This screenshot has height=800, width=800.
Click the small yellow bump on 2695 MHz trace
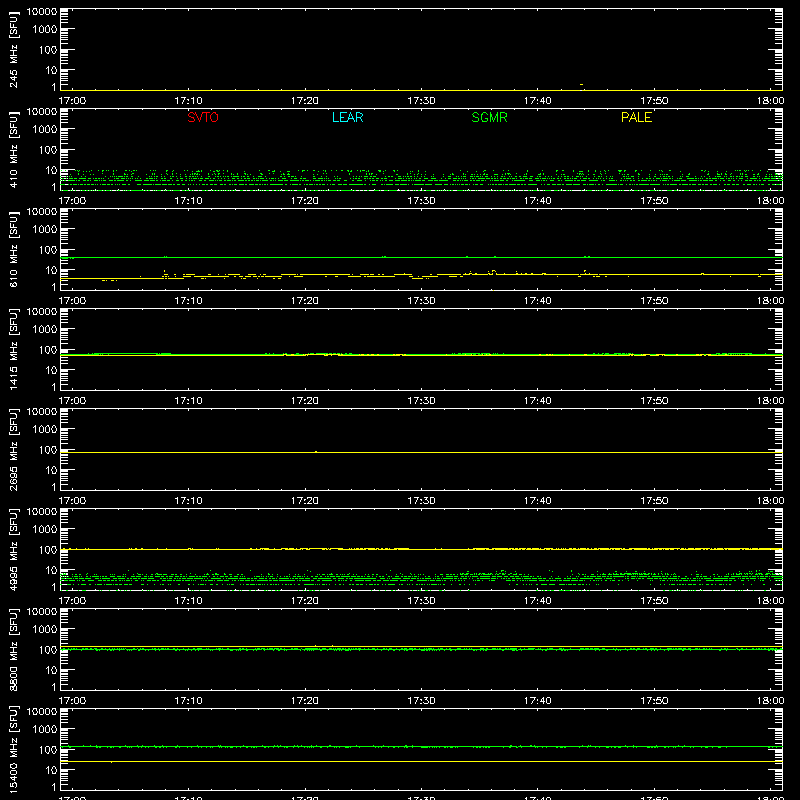316,452
